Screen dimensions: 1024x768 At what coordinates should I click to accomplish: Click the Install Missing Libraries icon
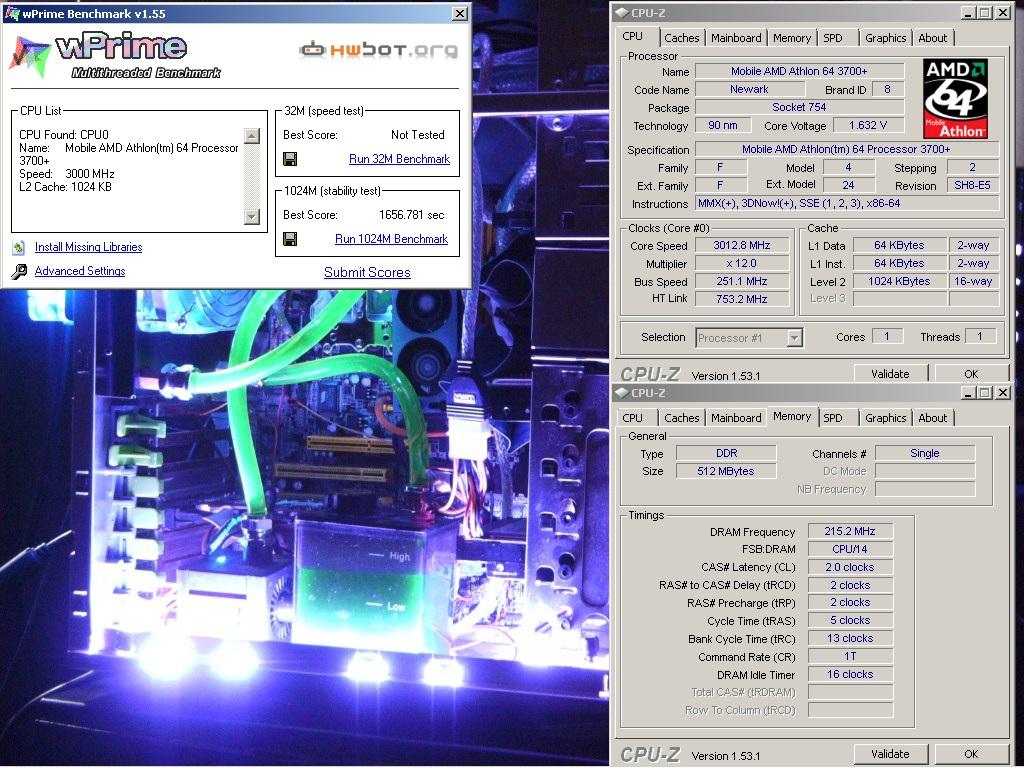pos(19,247)
